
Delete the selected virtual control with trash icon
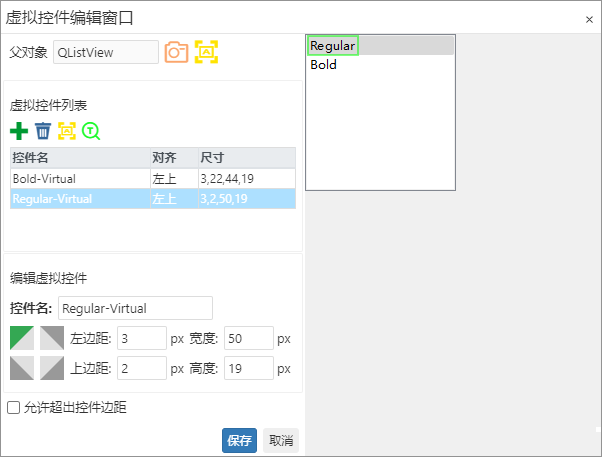click(43, 131)
